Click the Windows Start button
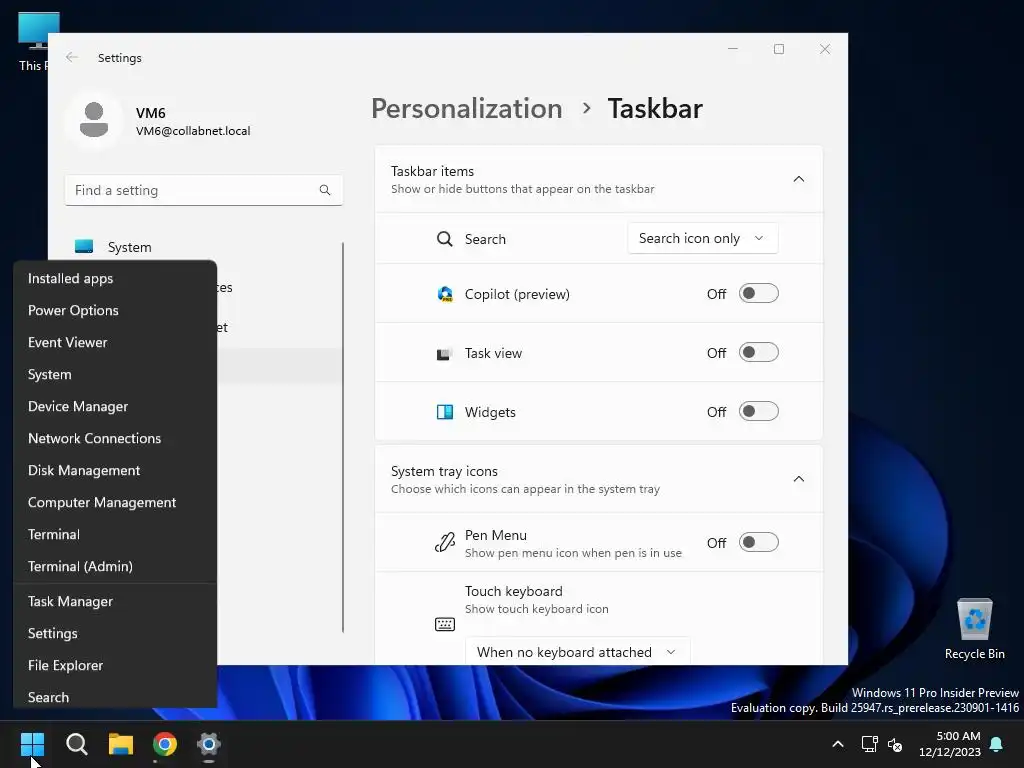Image resolution: width=1024 pixels, height=768 pixels. coord(32,744)
